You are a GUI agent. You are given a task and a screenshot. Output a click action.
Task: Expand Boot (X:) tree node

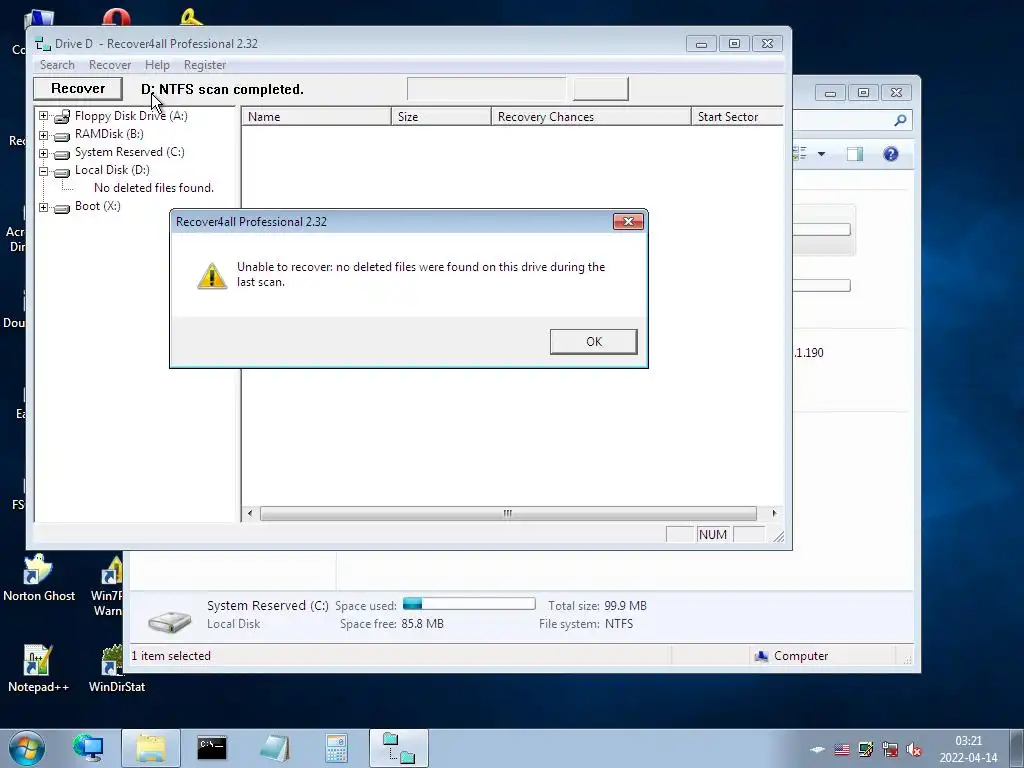[43, 207]
